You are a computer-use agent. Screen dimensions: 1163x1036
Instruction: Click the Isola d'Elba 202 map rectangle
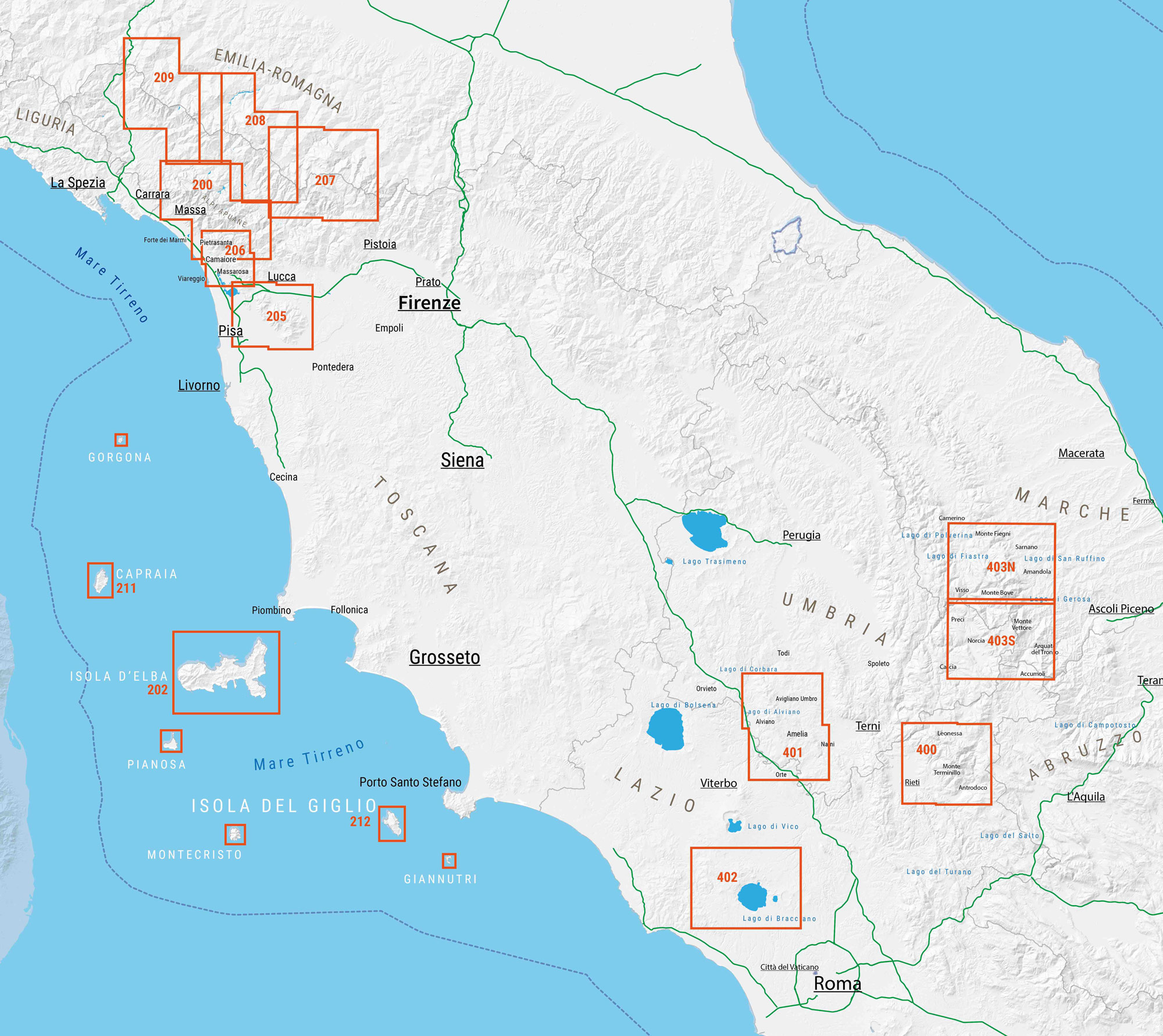(226, 672)
